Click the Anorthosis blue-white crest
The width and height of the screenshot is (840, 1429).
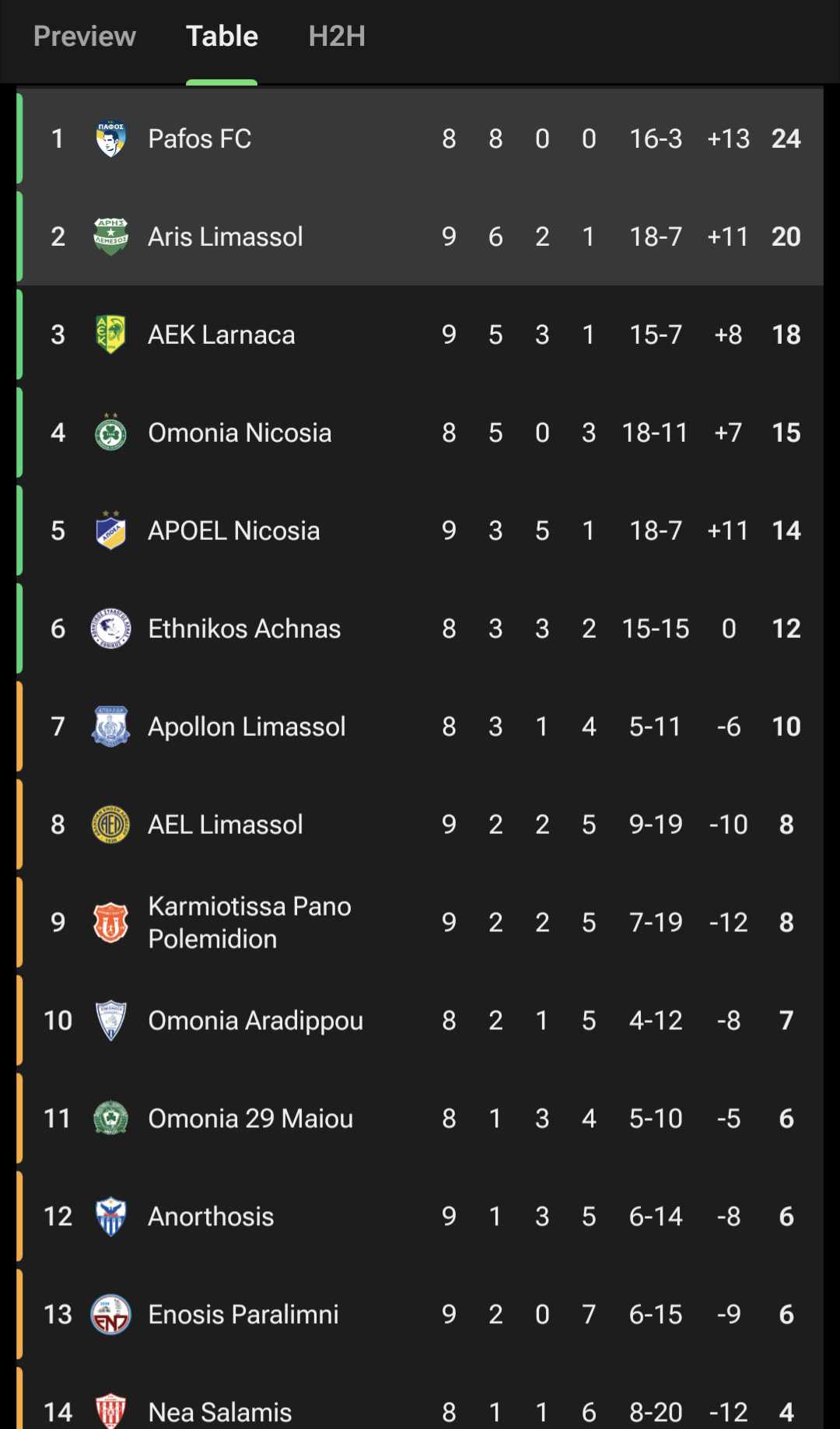110,1217
